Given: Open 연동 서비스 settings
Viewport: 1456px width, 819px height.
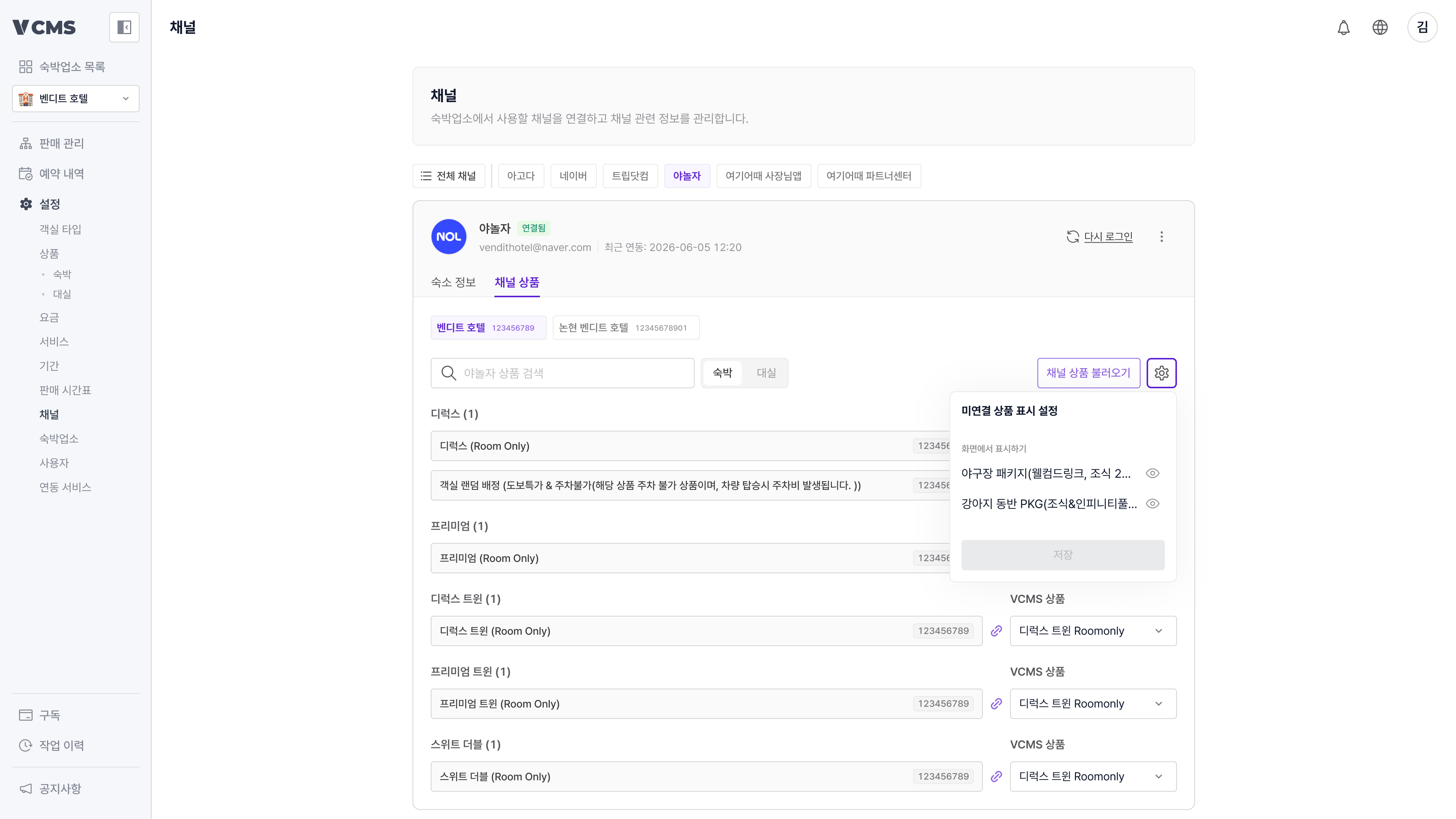Looking at the screenshot, I should click(x=65, y=488).
